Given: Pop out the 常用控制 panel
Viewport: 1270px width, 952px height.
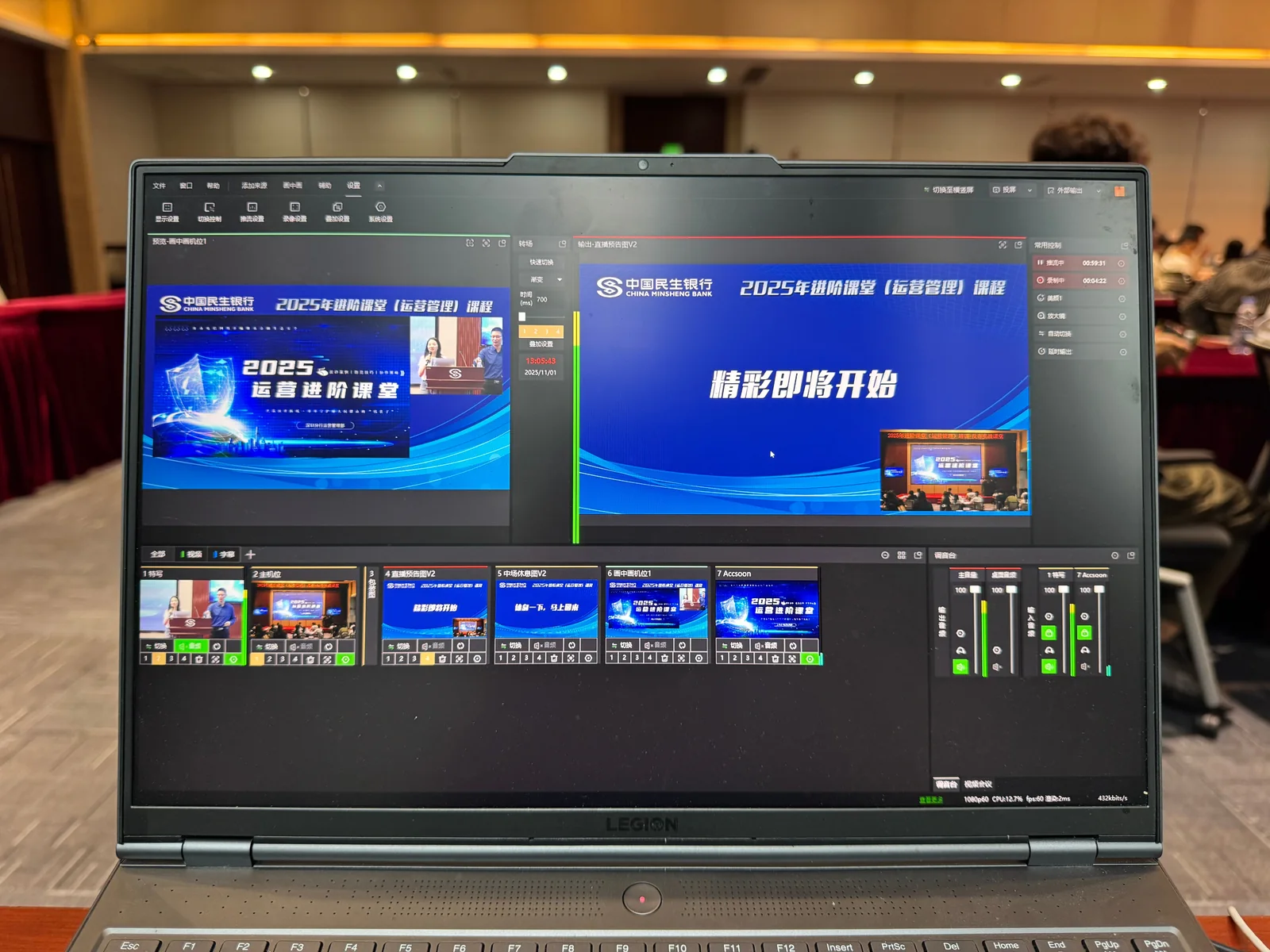Looking at the screenshot, I should click(1125, 246).
